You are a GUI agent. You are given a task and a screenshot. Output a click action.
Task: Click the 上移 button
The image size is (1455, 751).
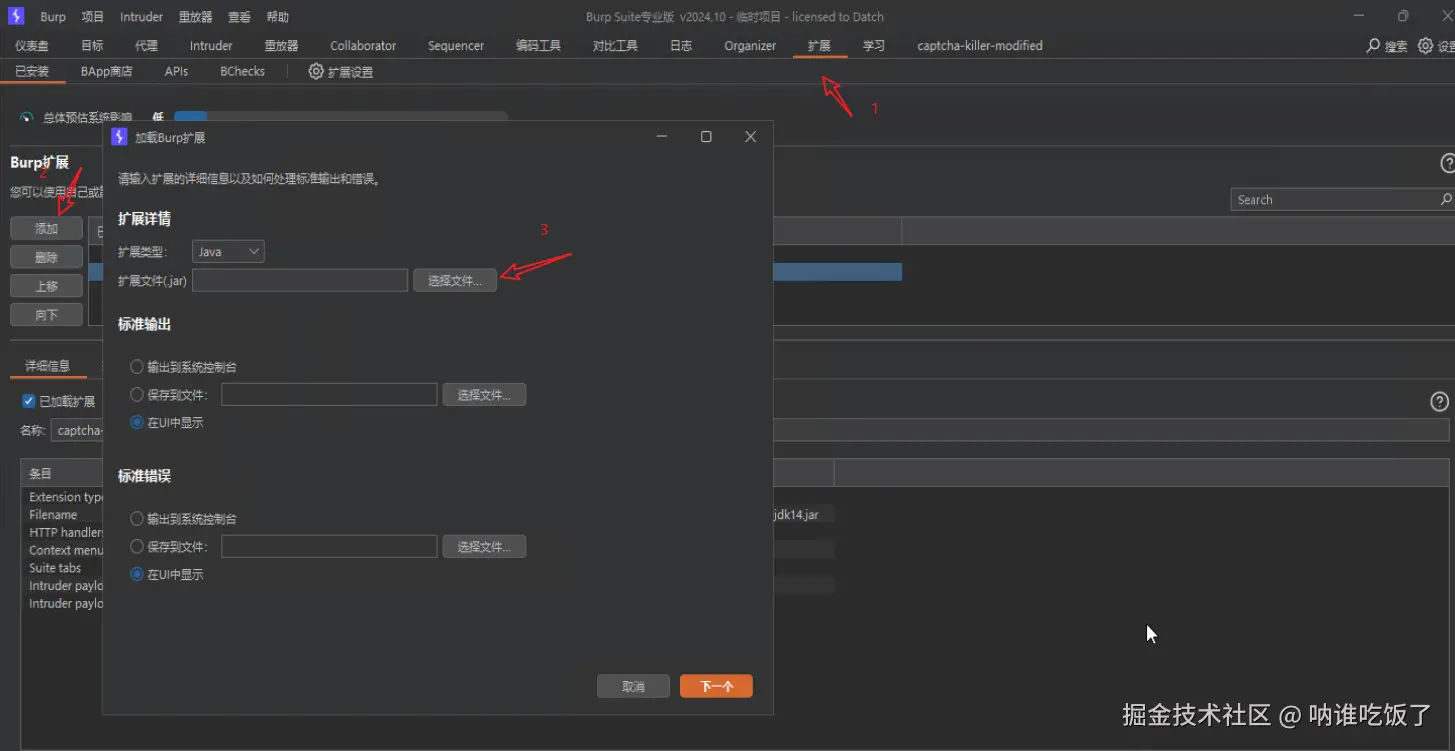(46, 286)
